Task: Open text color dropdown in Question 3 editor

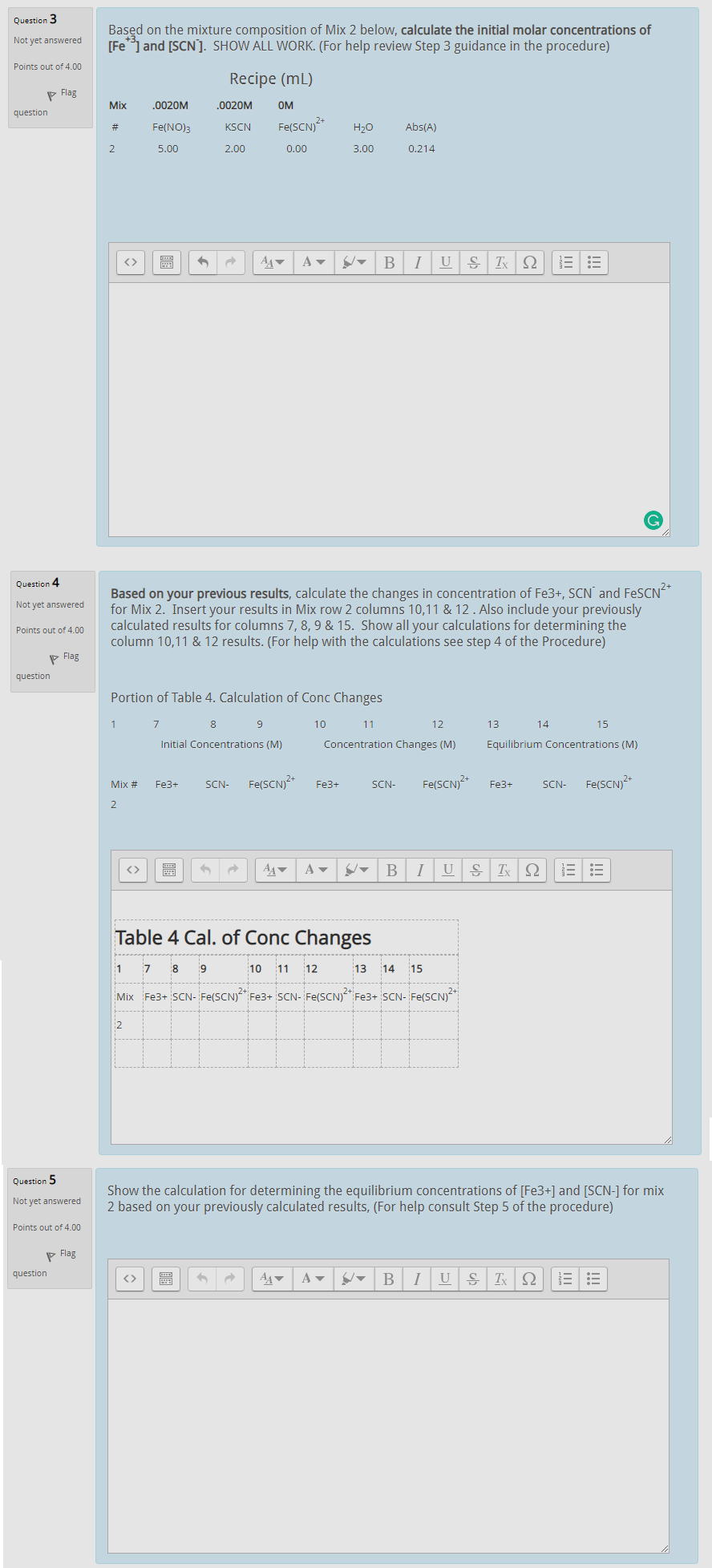Action: 314,262
